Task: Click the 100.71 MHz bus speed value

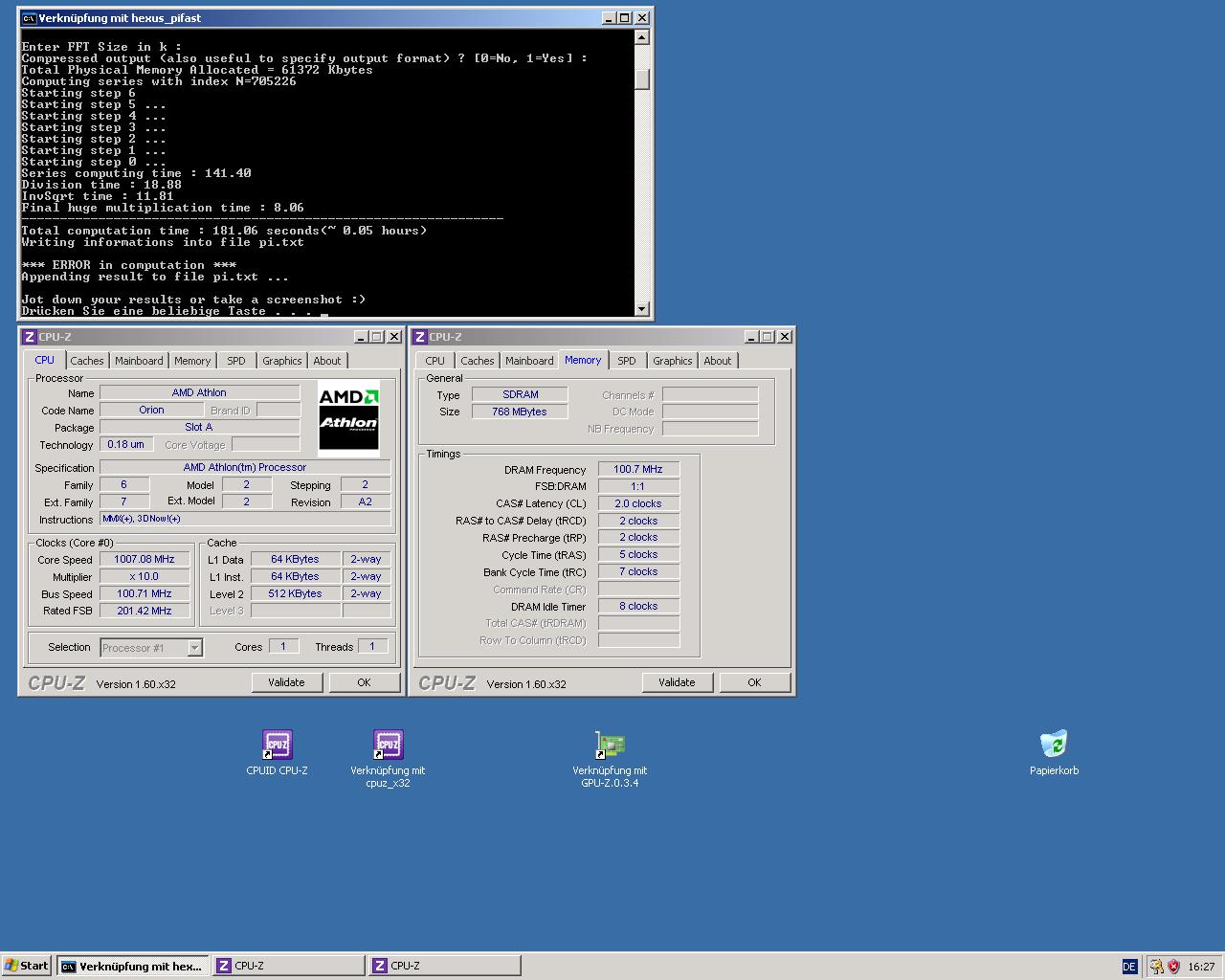Action: click(x=145, y=593)
